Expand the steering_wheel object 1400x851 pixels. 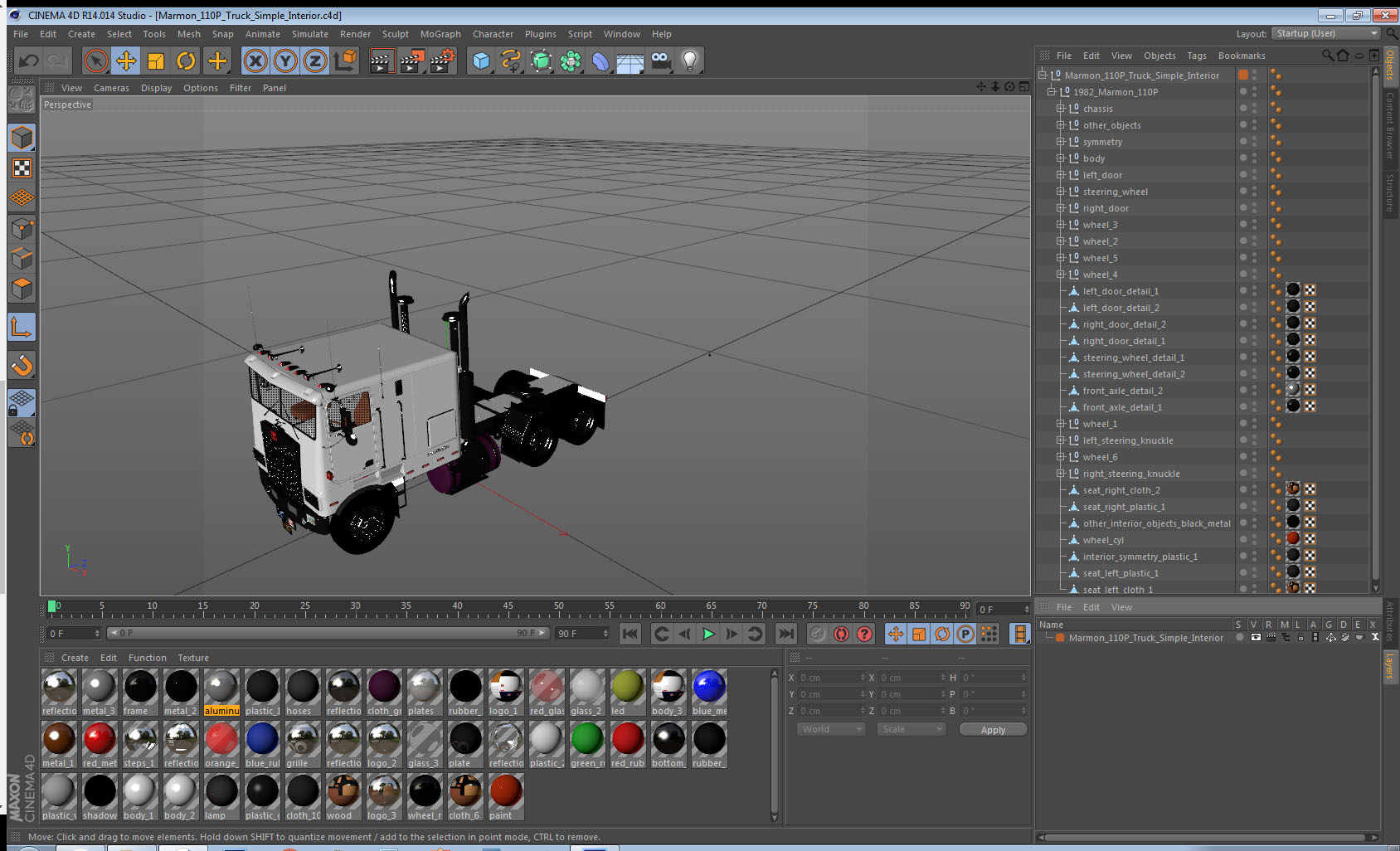pyautogui.click(x=1060, y=192)
